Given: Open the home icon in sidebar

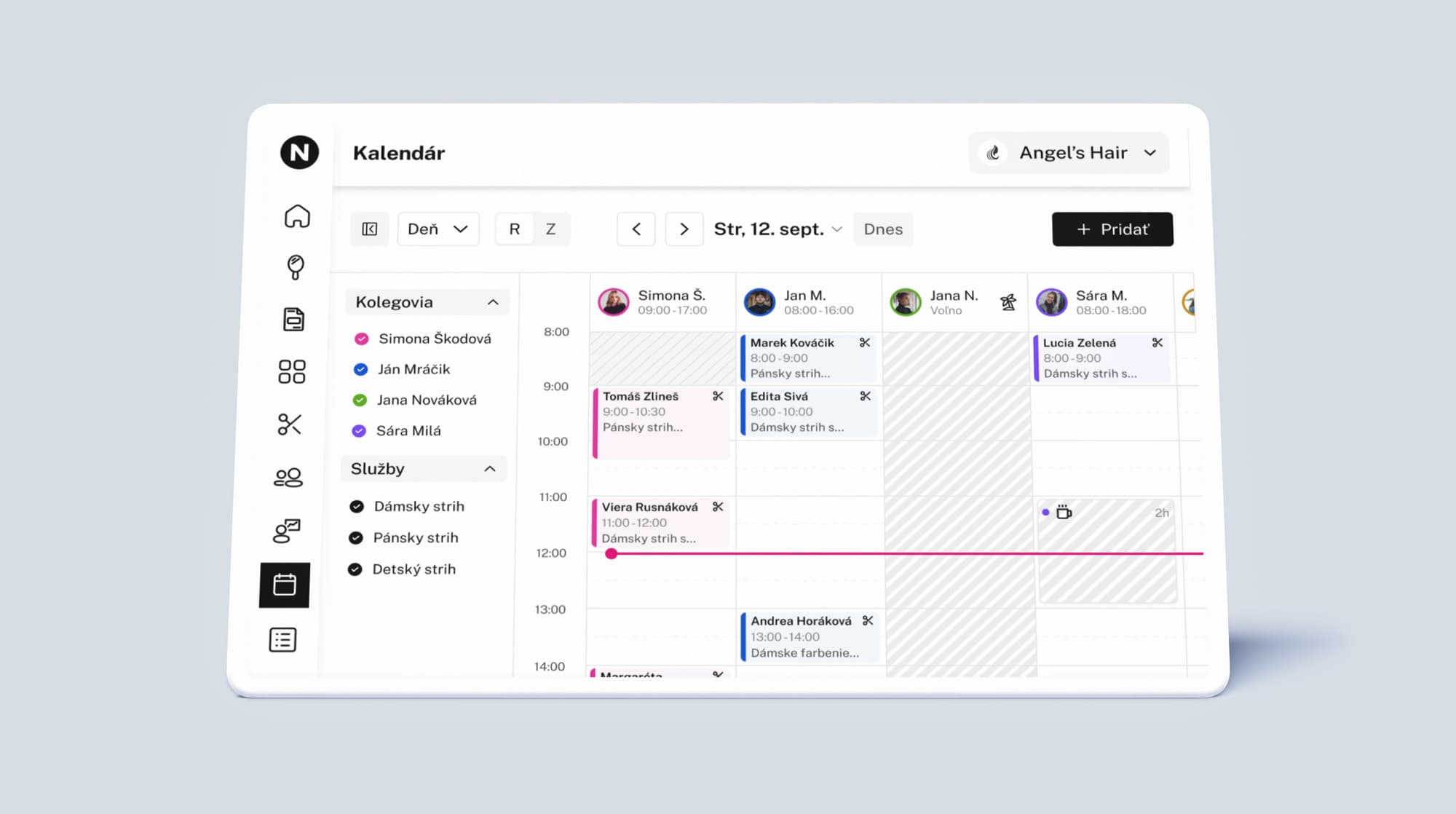Looking at the screenshot, I should tap(297, 216).
